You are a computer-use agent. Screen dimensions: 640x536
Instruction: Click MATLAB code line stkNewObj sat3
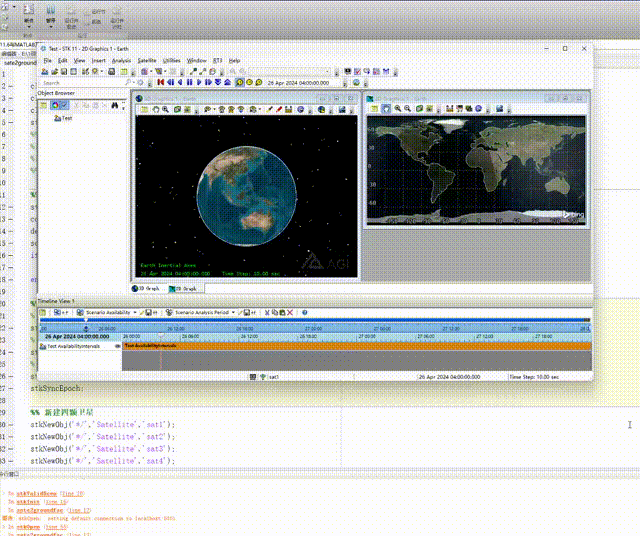pos(103,449)
